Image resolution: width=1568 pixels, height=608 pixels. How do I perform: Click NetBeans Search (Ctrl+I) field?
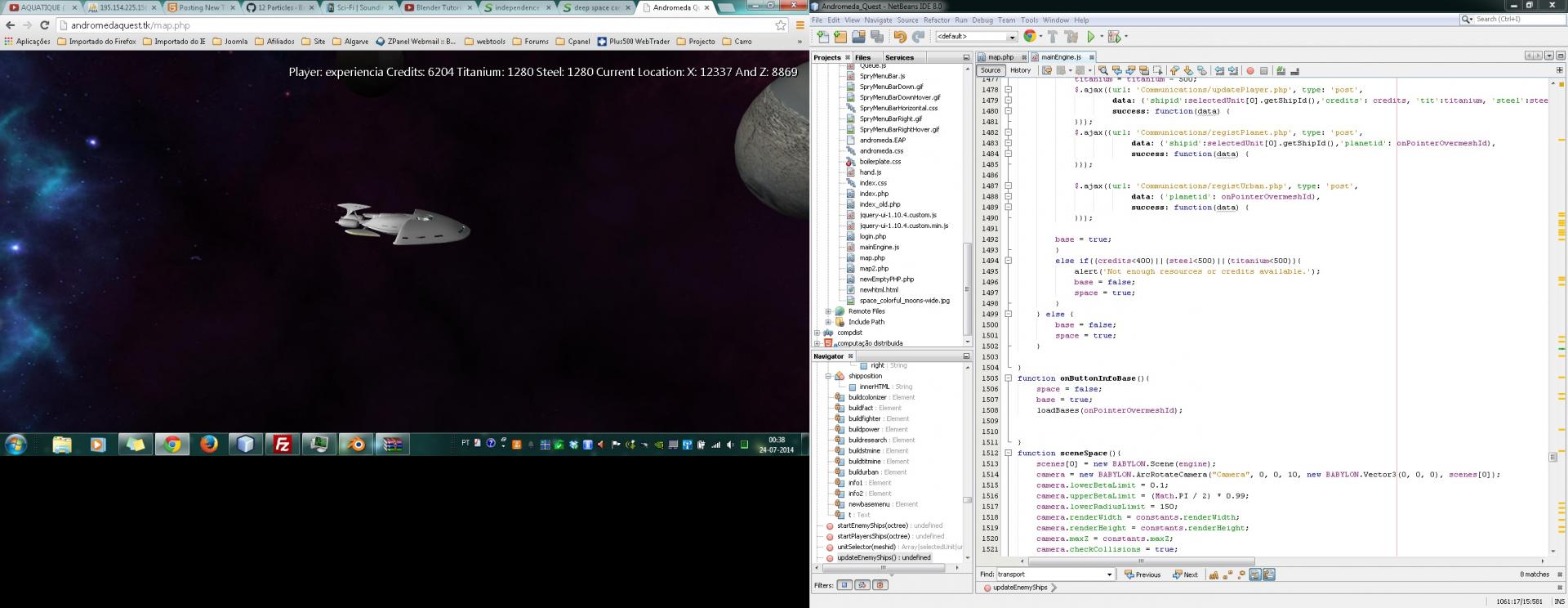click(x=1512, y=19)
